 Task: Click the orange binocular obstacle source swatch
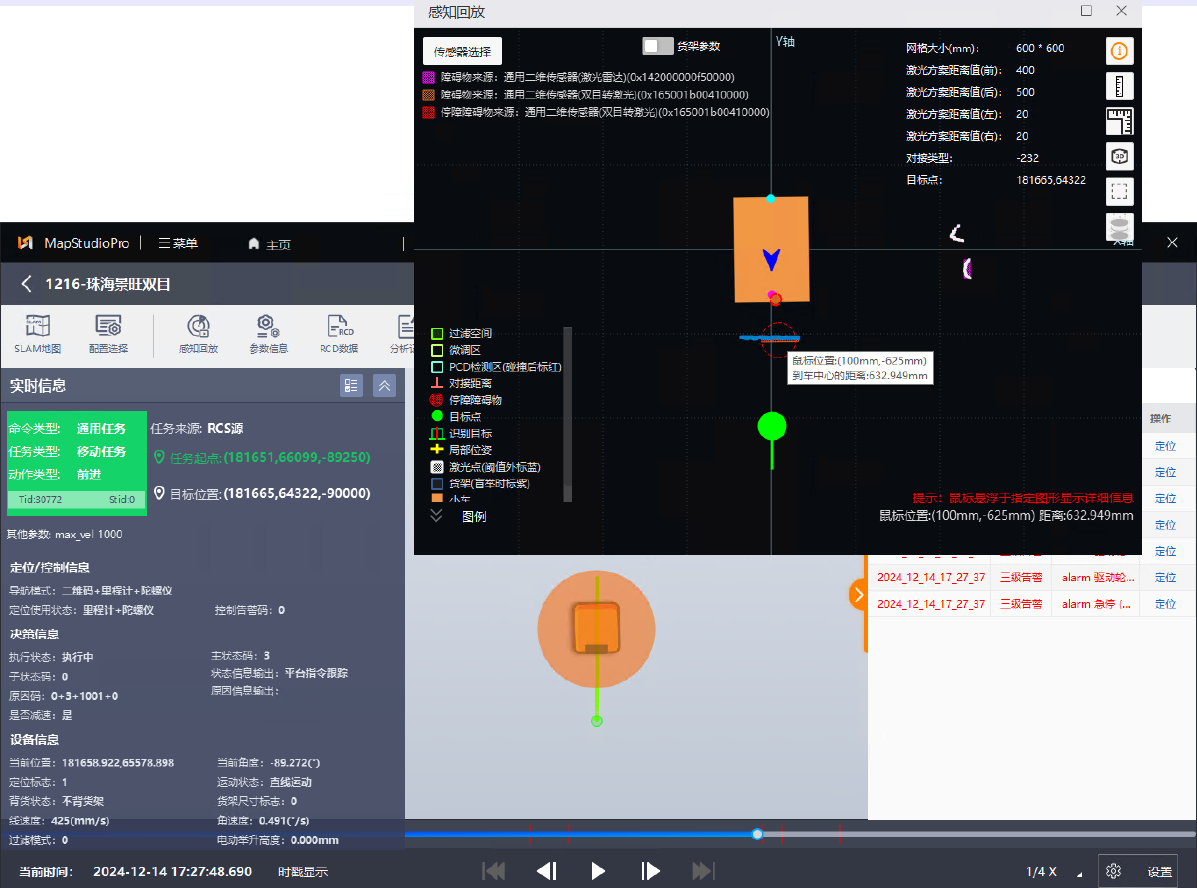pyautogui.click(x=428, y=95)
